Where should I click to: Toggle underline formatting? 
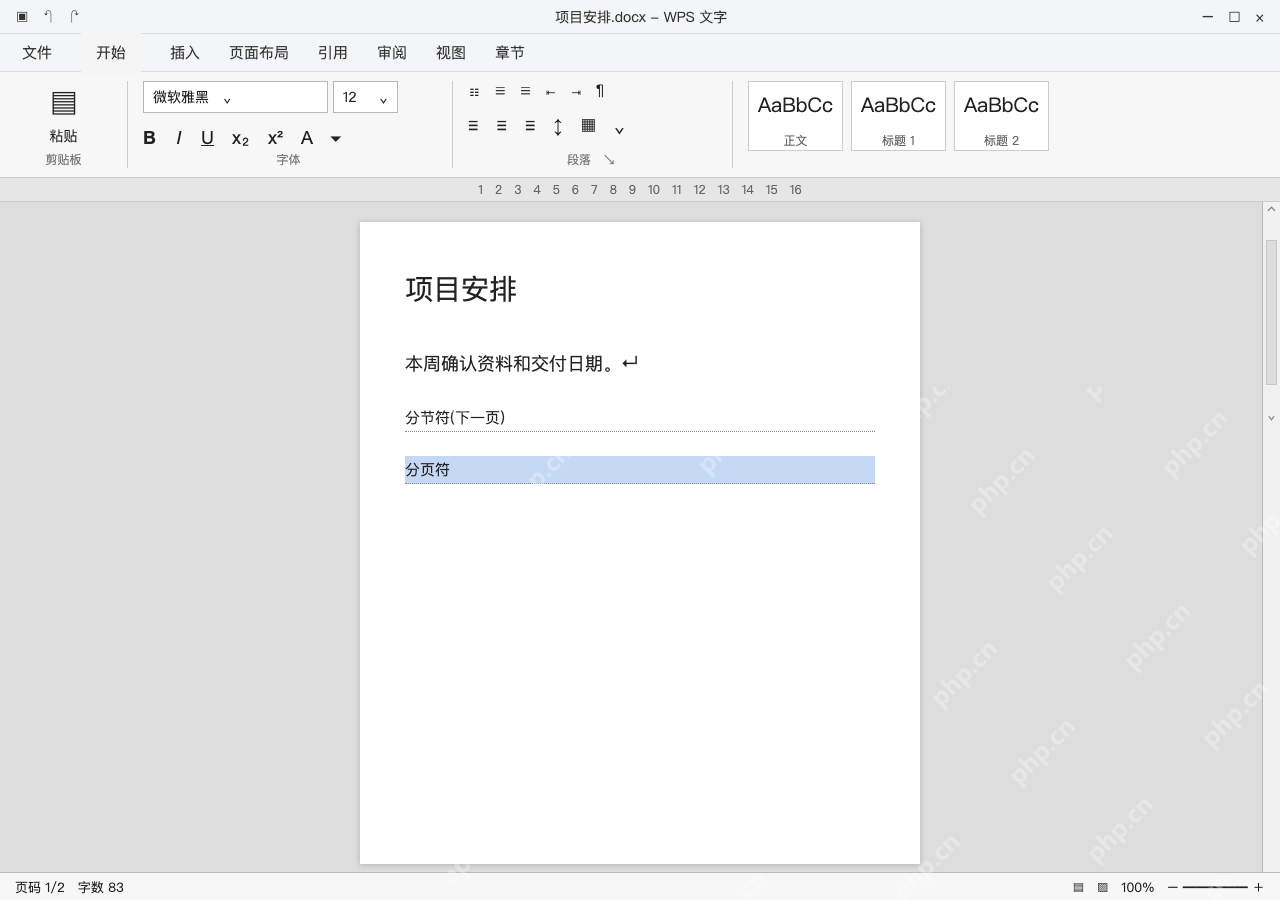pos(207,138)
